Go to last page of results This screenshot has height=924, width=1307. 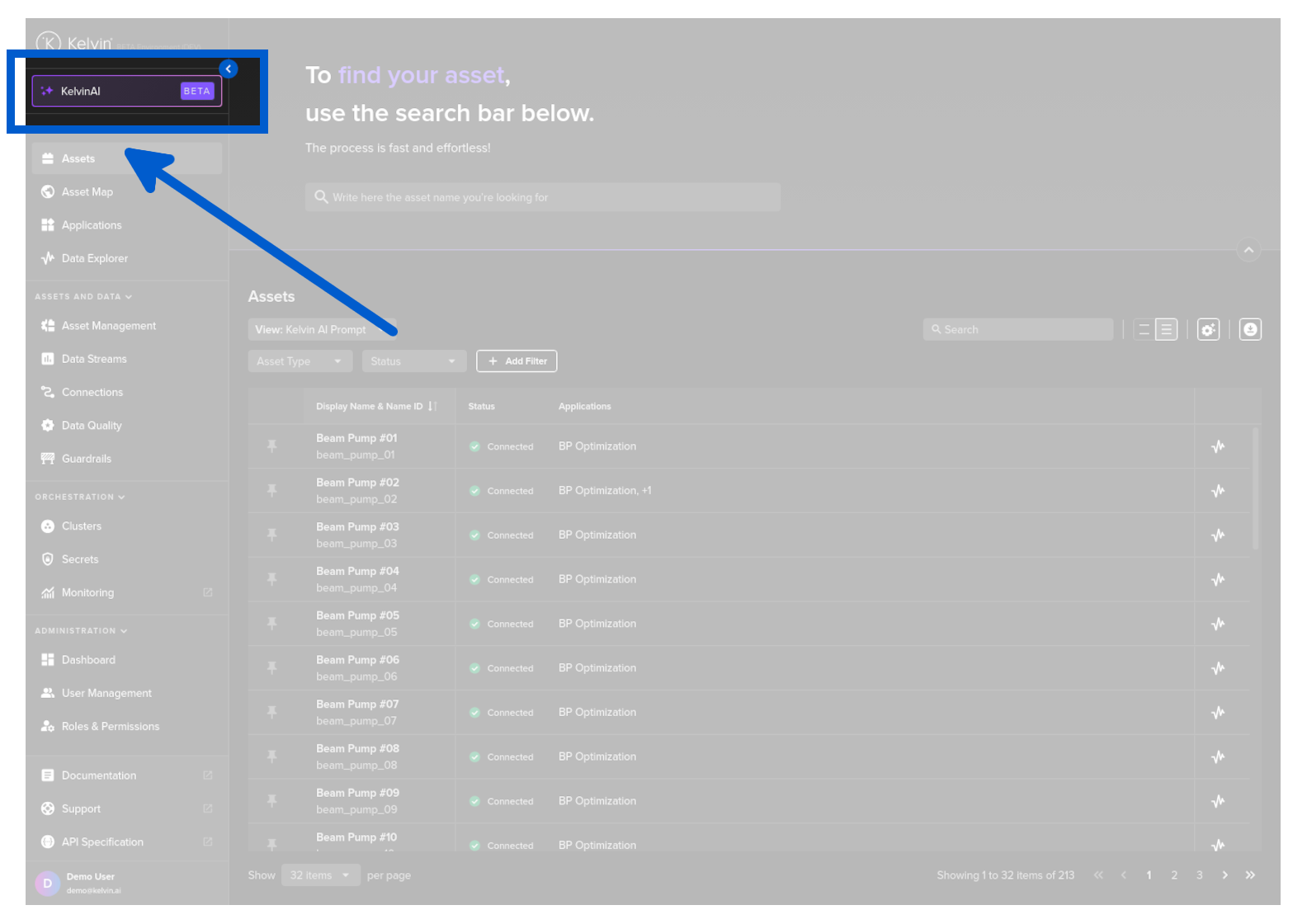click(1250, 875)
